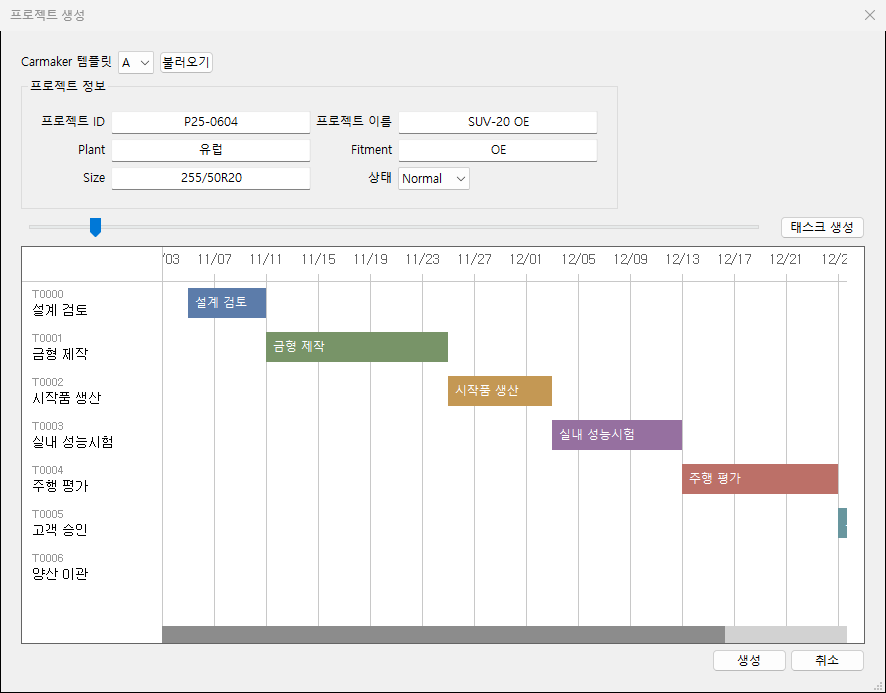Click the 11/27 date header

click(474, 259)
